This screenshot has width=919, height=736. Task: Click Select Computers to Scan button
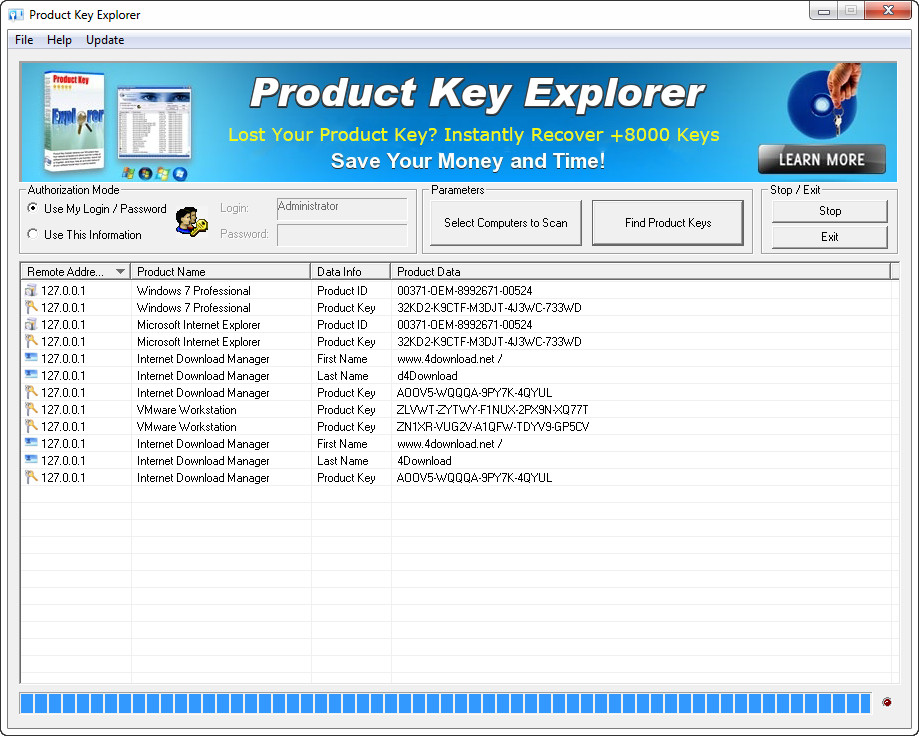click(x=506, y=223)
